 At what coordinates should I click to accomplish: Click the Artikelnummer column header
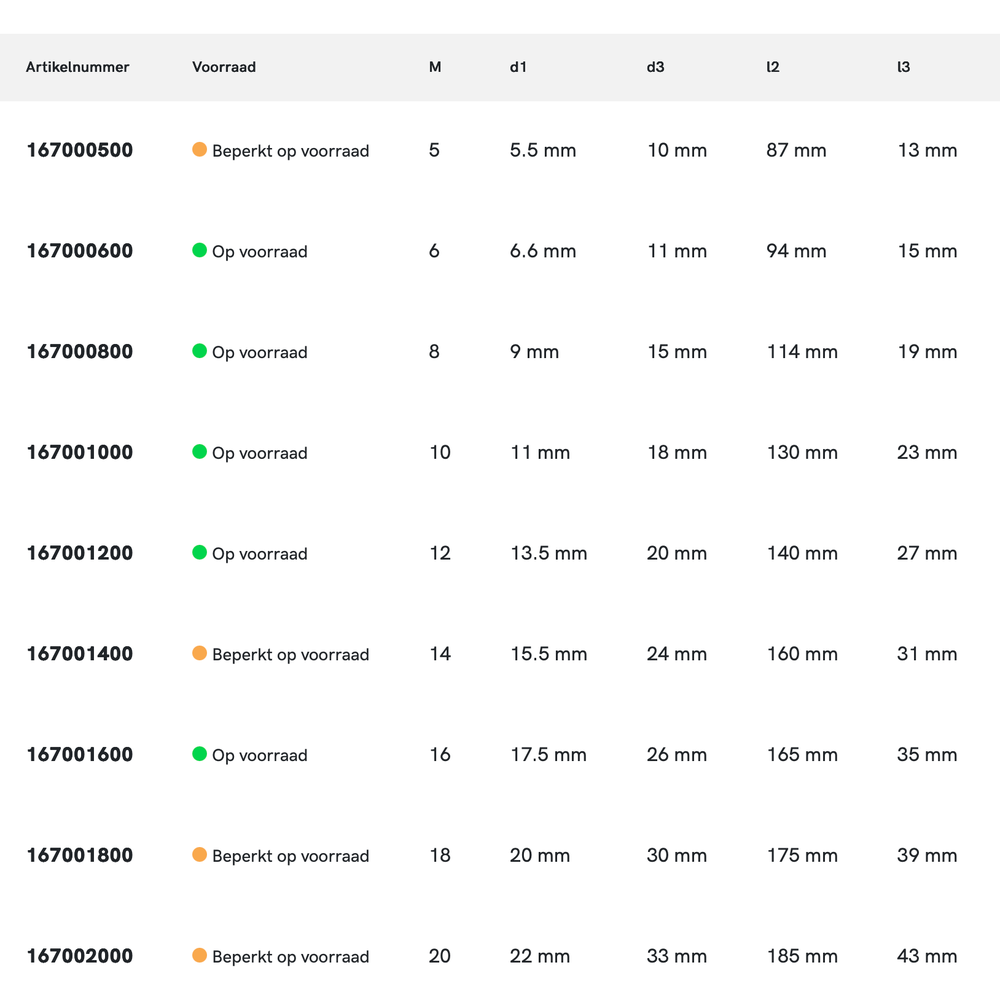[x=77, y=67]
